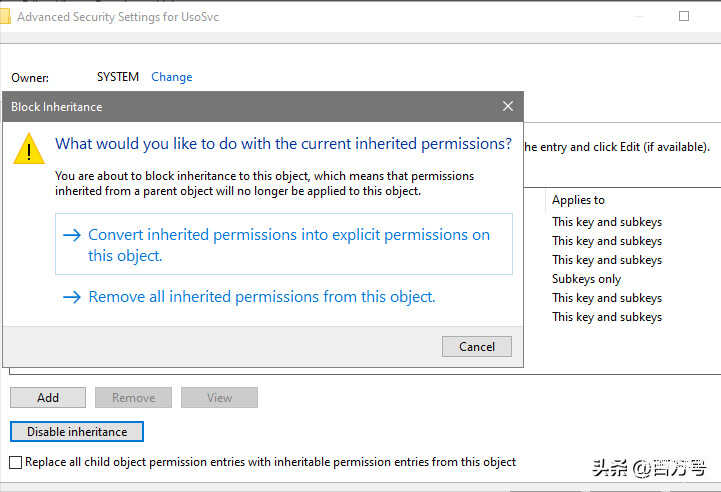Click the Applies to column header
Viewport: 721px width, 492px height.
click(x=579, y=200)
